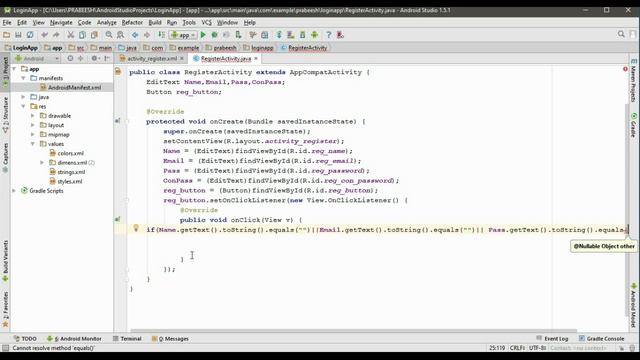640x360 pixels.
Task: Open the Build Variants side panel
Action: pos(6,261)
